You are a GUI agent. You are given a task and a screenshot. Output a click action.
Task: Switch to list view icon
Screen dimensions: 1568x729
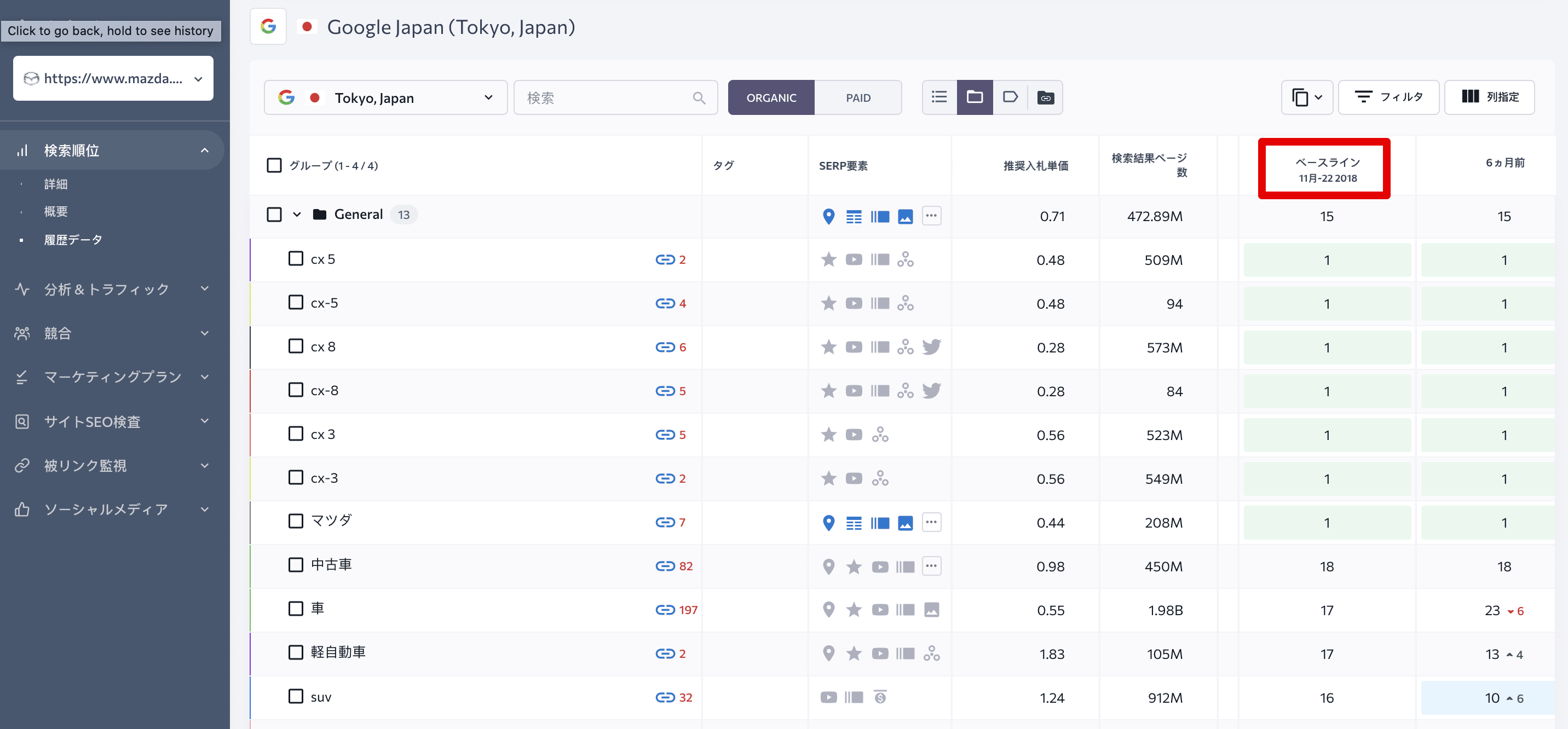tap(939, 97)
